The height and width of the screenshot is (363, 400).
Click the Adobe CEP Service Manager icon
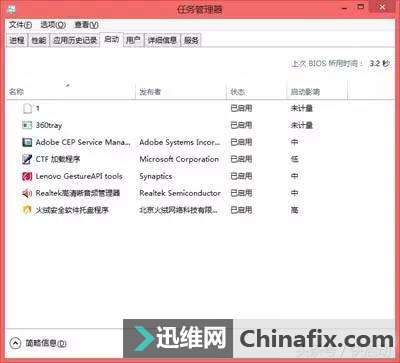coord(27,142)
